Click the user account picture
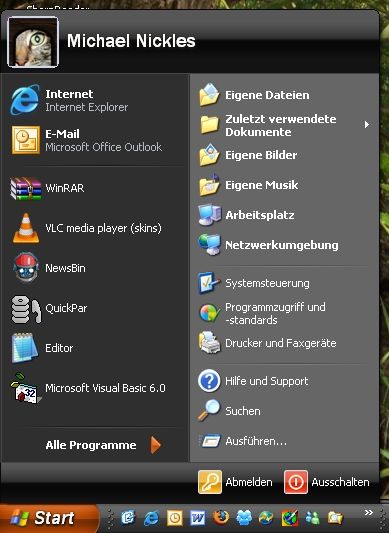This screenshot has width=389, height=533. [x=33, y=42]
